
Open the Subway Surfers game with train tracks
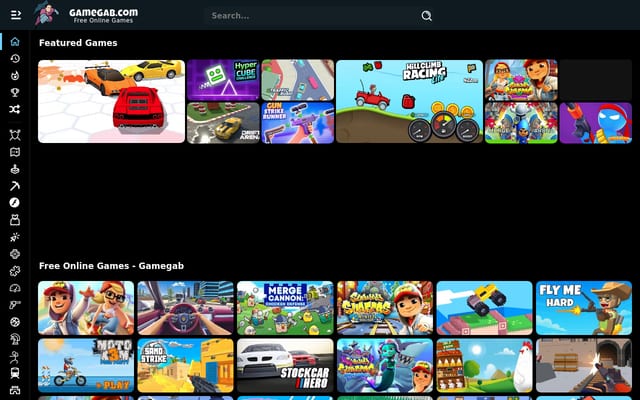pos(385,308)
